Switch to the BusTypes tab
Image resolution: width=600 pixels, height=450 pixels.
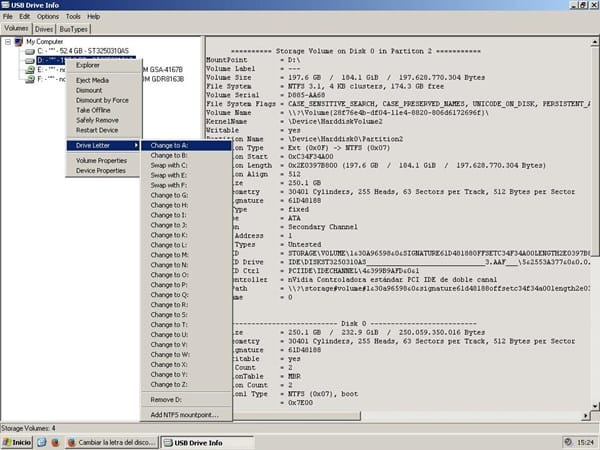(x=73, y=29)
